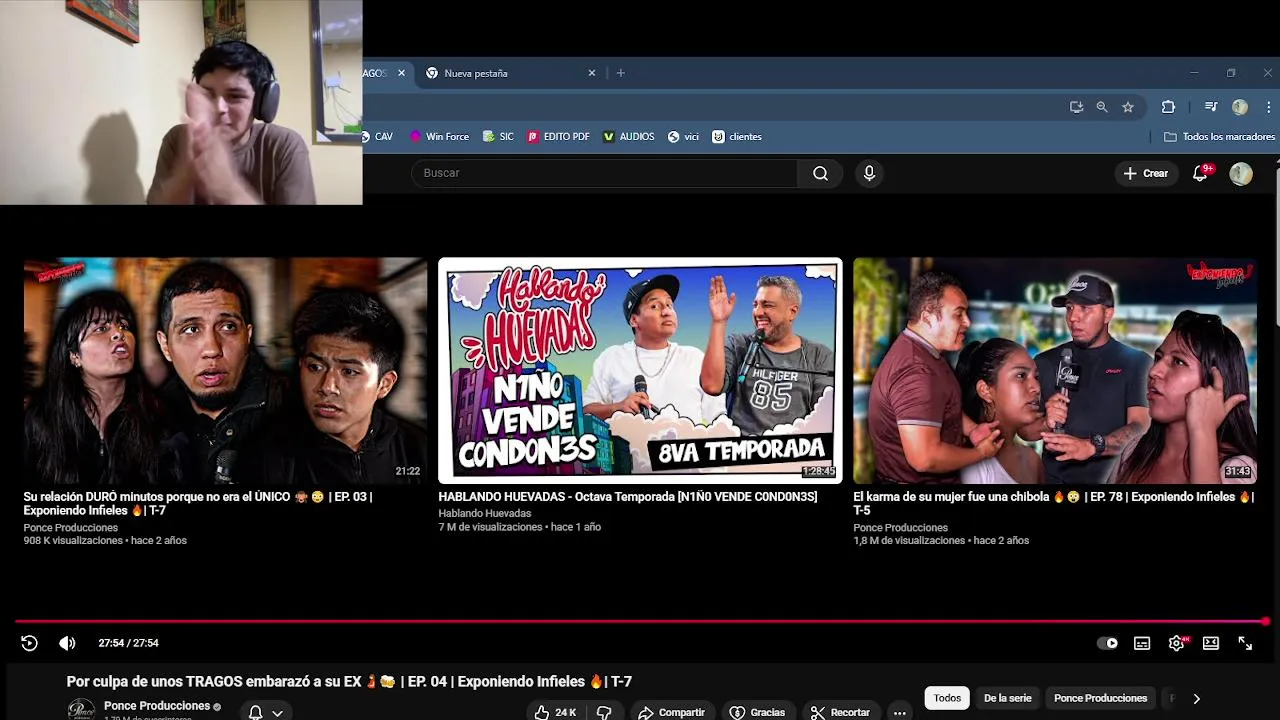The image size is (1280, 720).
Task: Toggle the autoplay switch
Action: (x=1108, y=643)
